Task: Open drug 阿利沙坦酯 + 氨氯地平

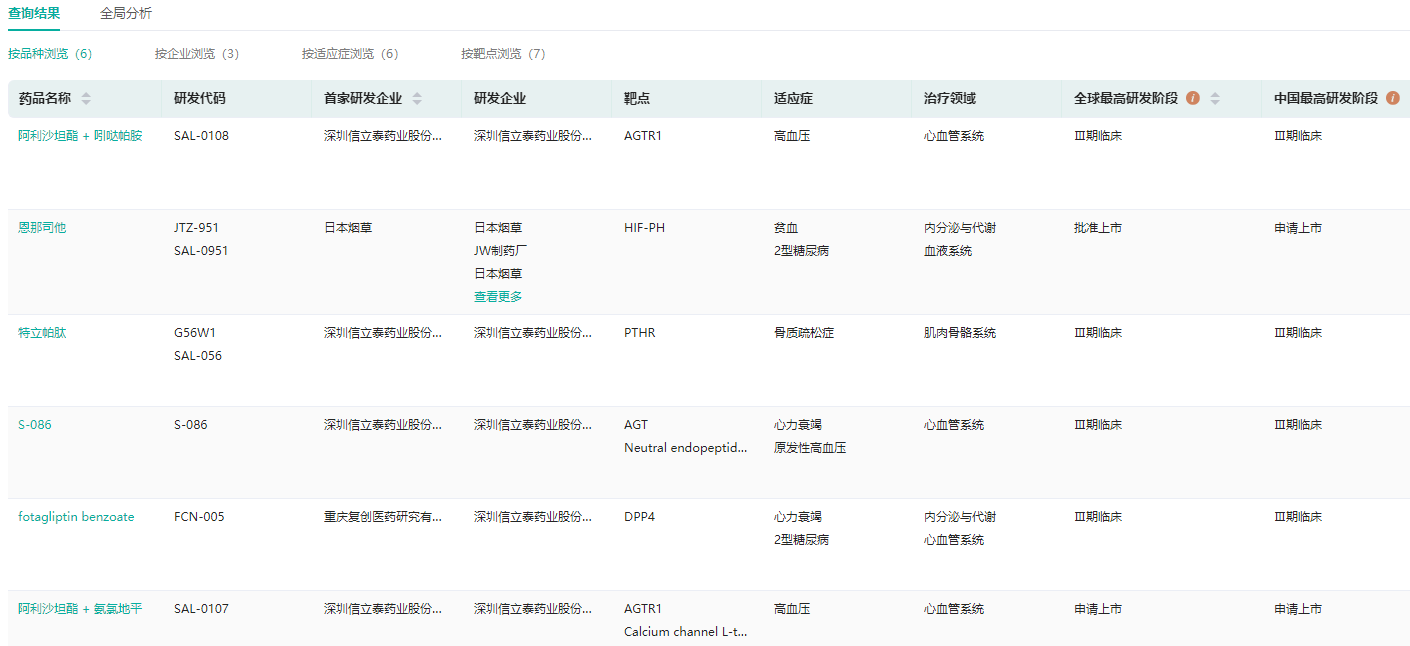Action: 80,609
